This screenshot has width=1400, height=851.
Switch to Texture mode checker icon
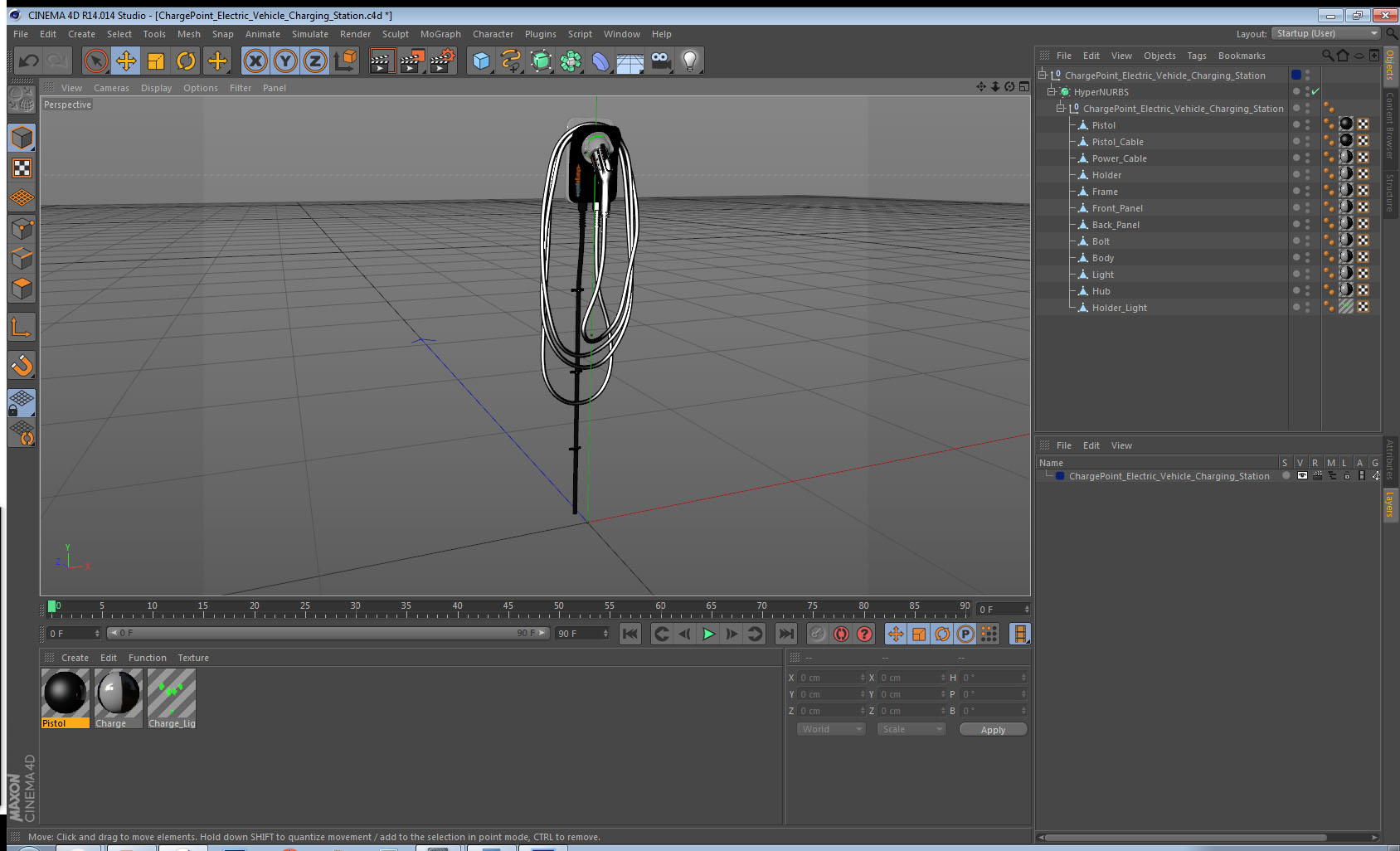click(22, 168)
